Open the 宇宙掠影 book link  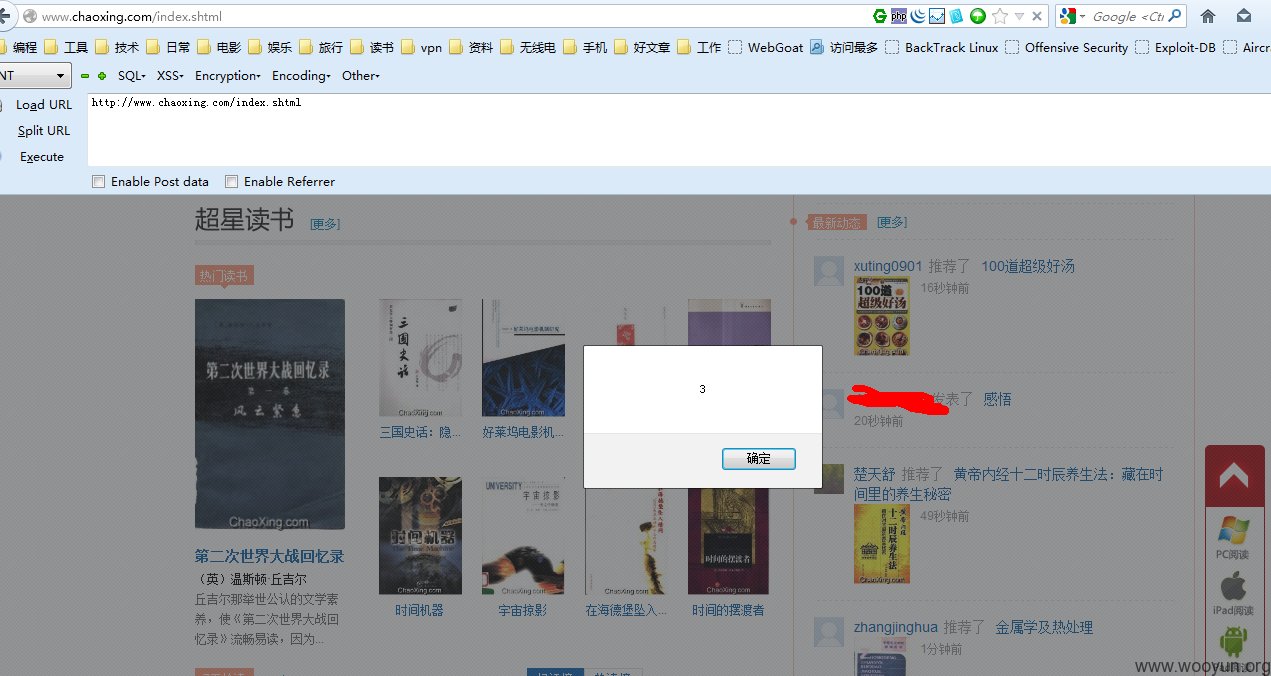point(523,610)
